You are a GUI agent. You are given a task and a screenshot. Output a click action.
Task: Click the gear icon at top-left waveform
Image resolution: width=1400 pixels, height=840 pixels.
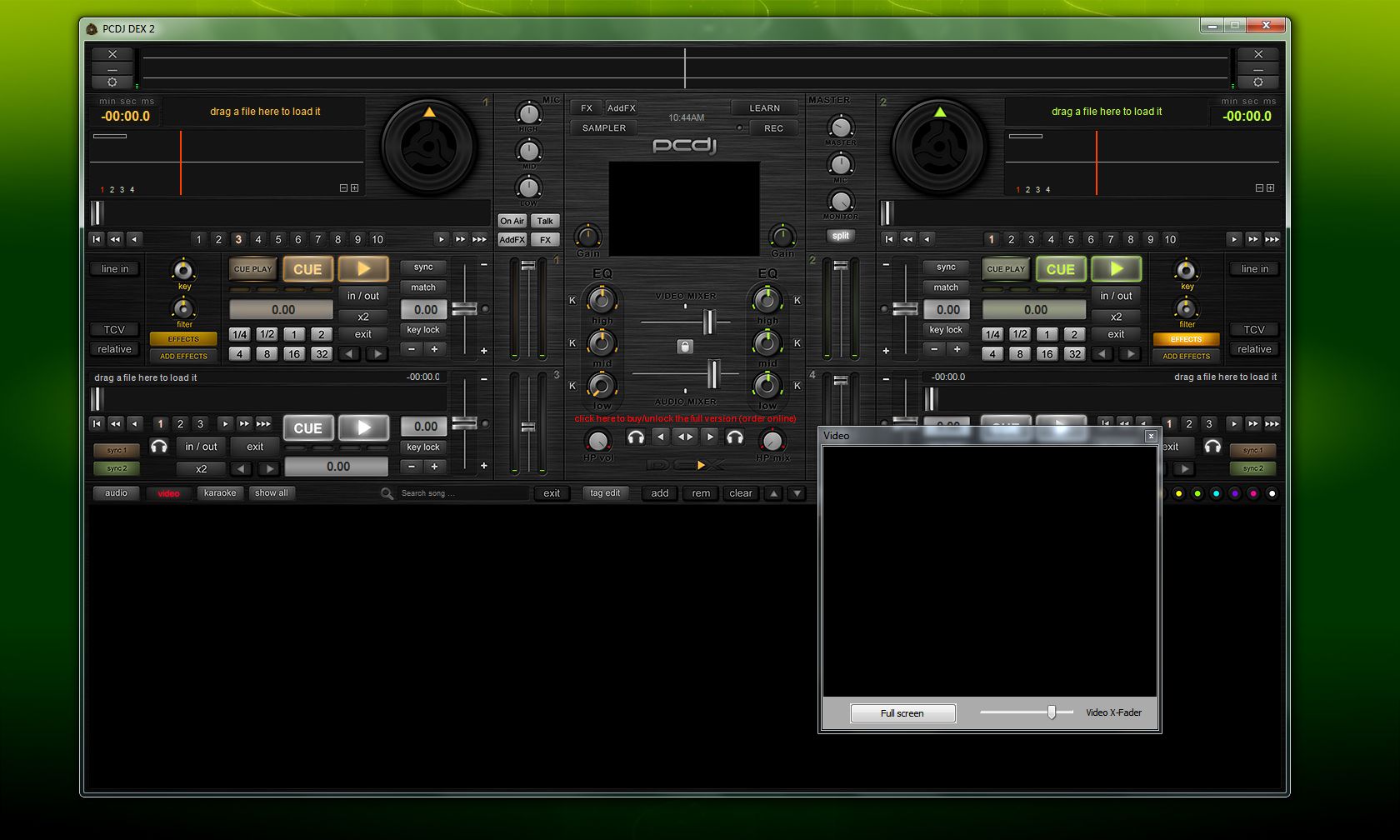[x=112, y=82]
